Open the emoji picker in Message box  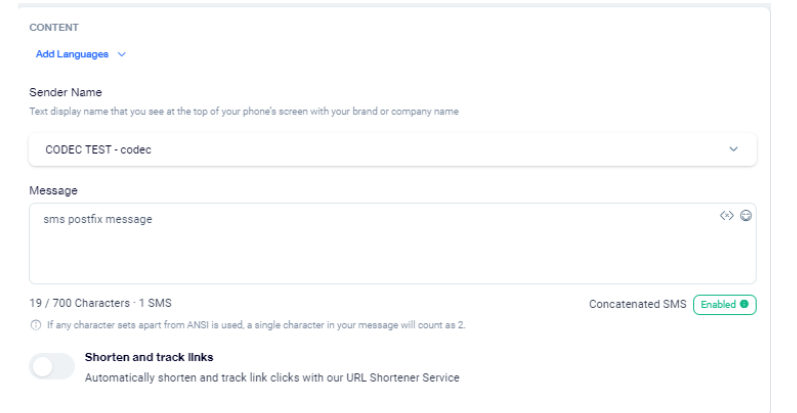tap(745, 216)
